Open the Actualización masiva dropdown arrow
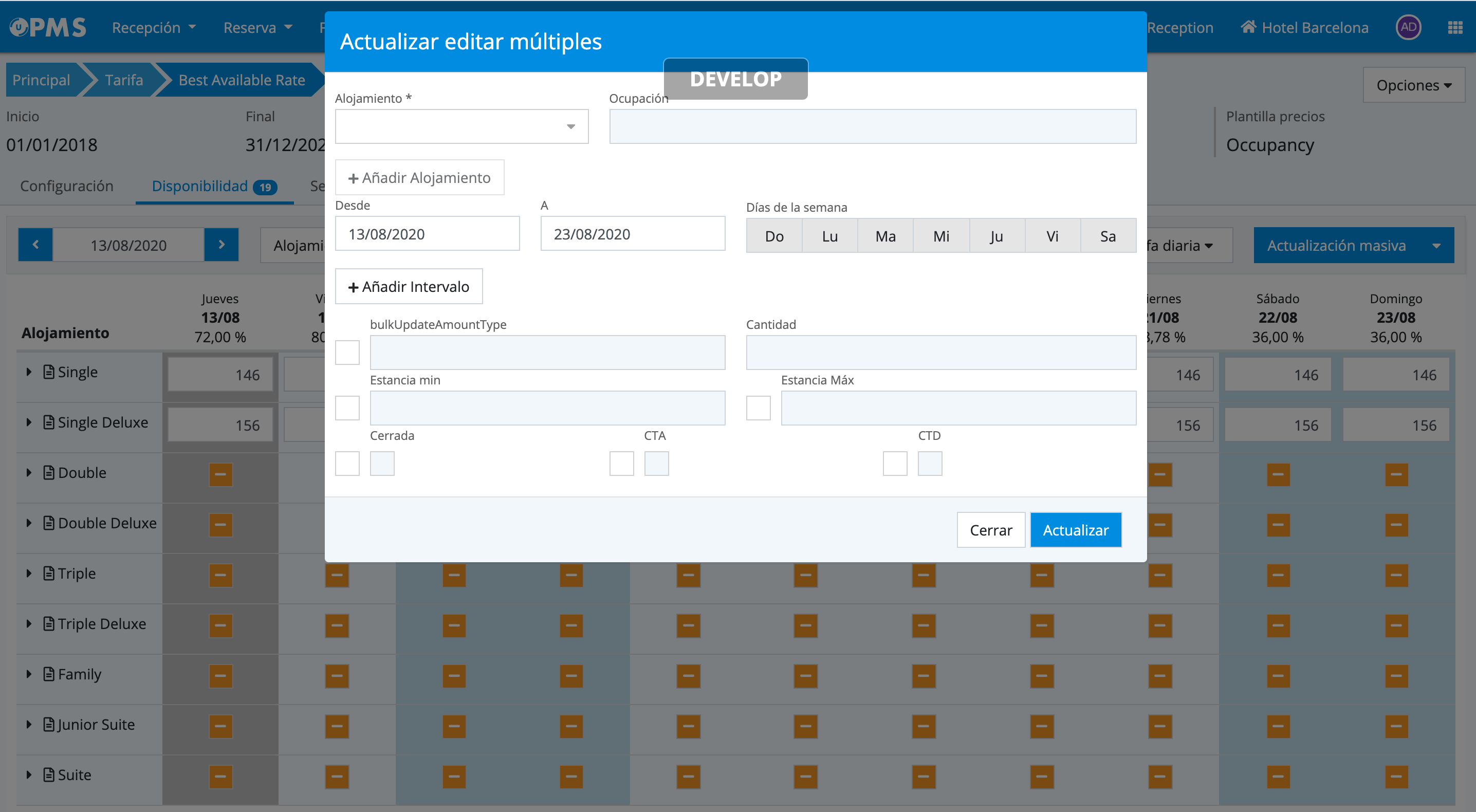1476x812 pixels. 1436,245
